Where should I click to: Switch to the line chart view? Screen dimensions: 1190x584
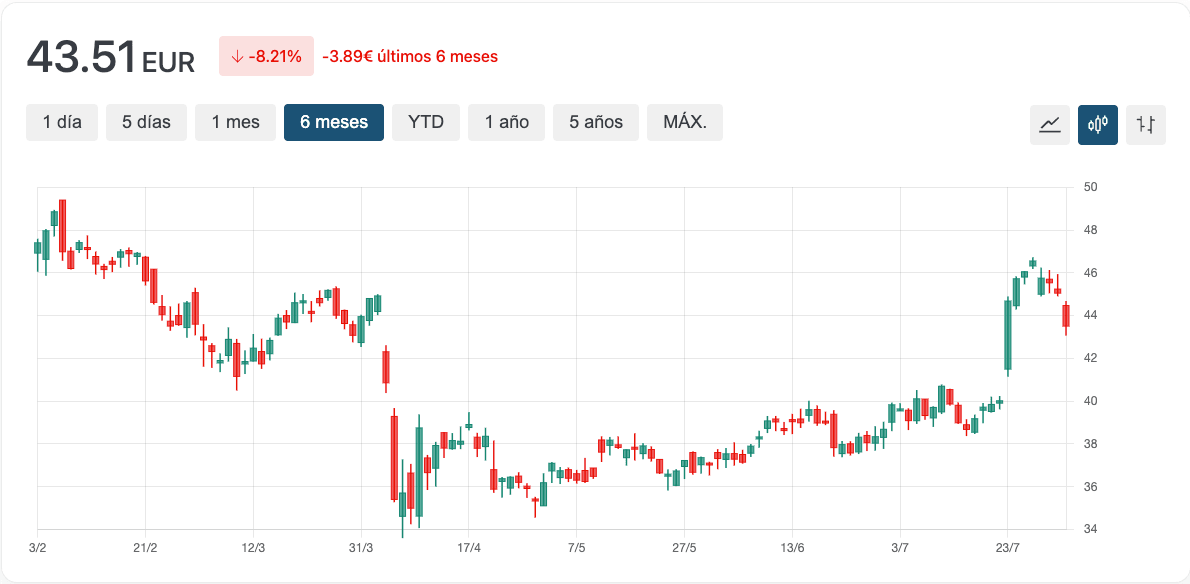(x=1050, y=125)
